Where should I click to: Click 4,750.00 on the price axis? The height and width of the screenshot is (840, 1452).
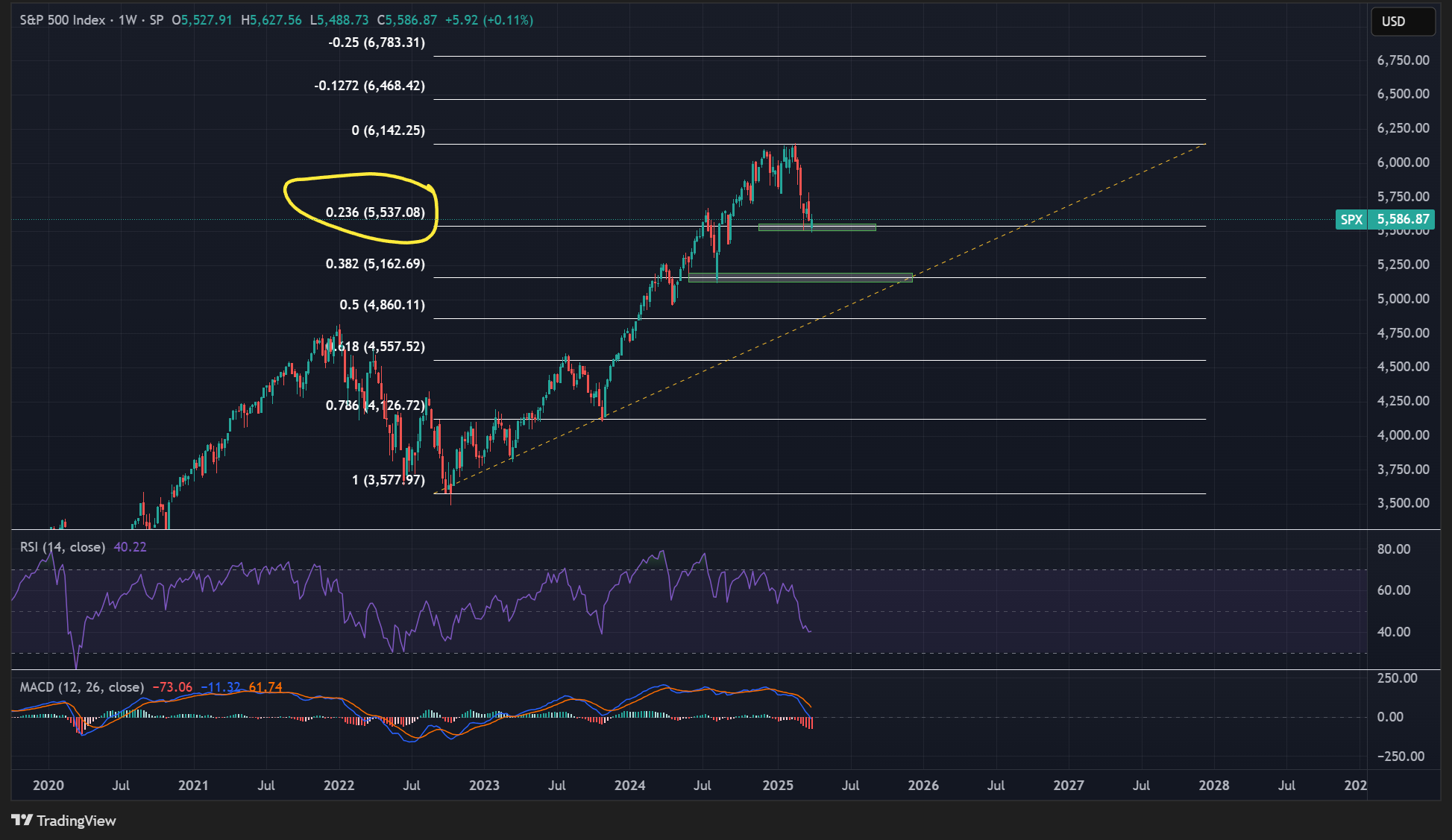pos(1403,333)
